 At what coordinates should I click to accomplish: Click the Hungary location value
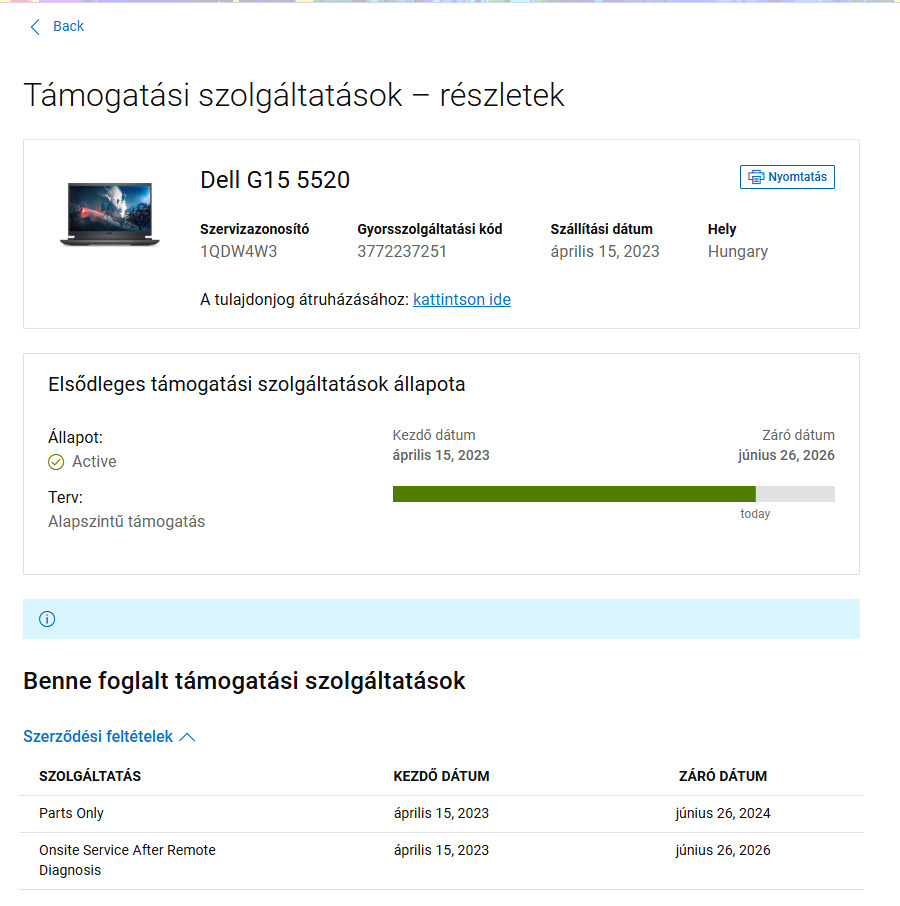(x=738, y=251)
